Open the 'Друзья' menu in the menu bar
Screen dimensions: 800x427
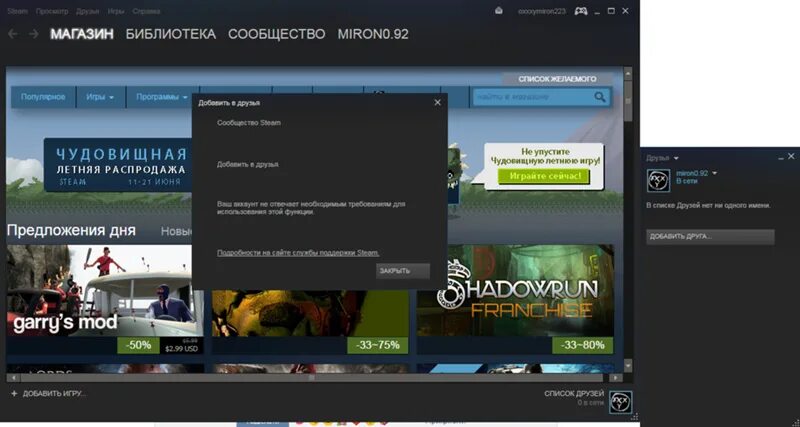coord(87,11)
